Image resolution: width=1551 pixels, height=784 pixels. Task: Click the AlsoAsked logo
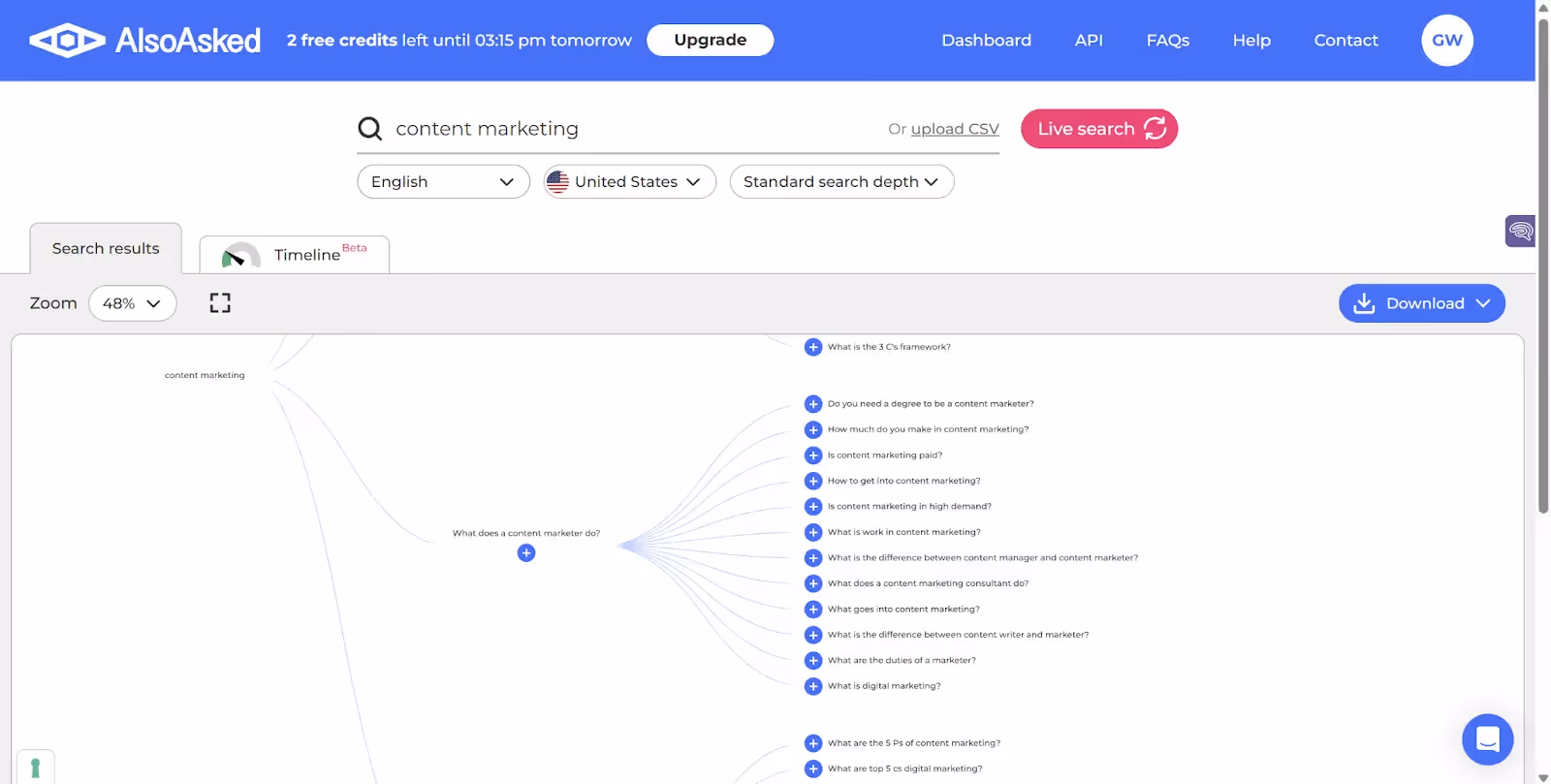(x=145, y=40)
